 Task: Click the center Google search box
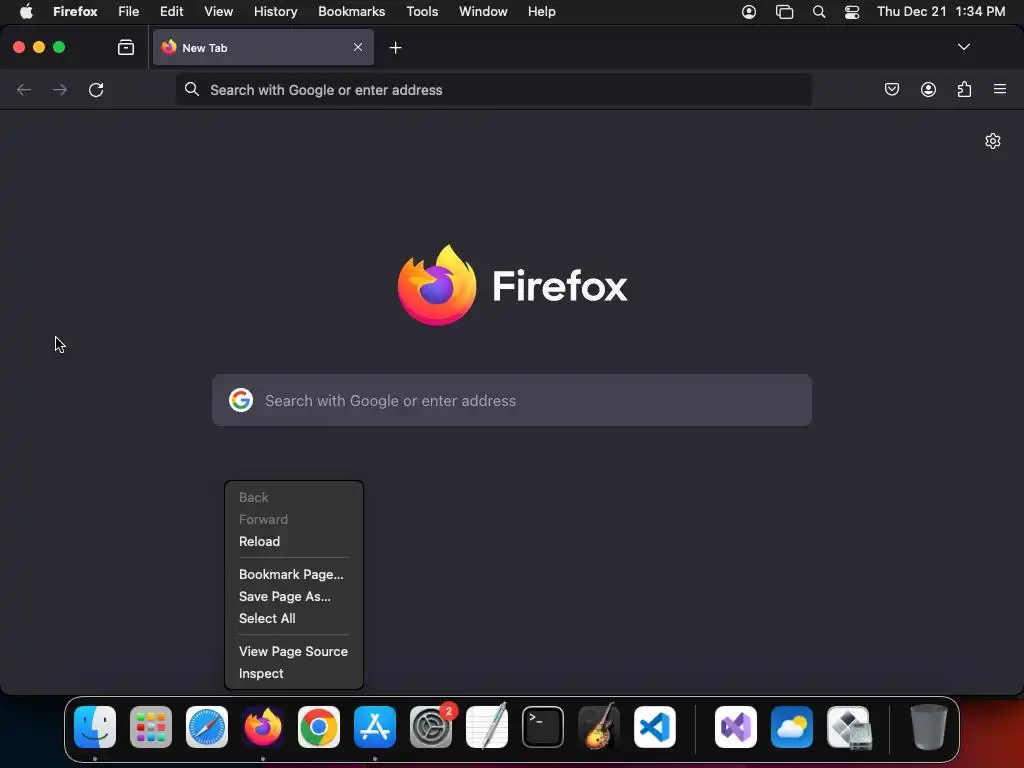pos(512,400)
